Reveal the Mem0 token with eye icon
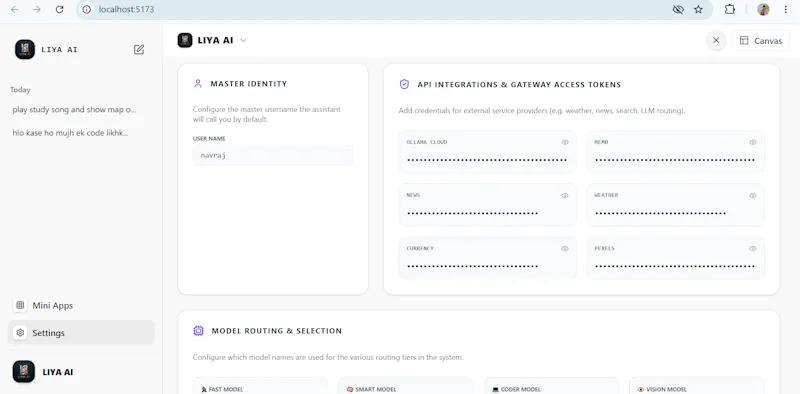 point(753,142)
